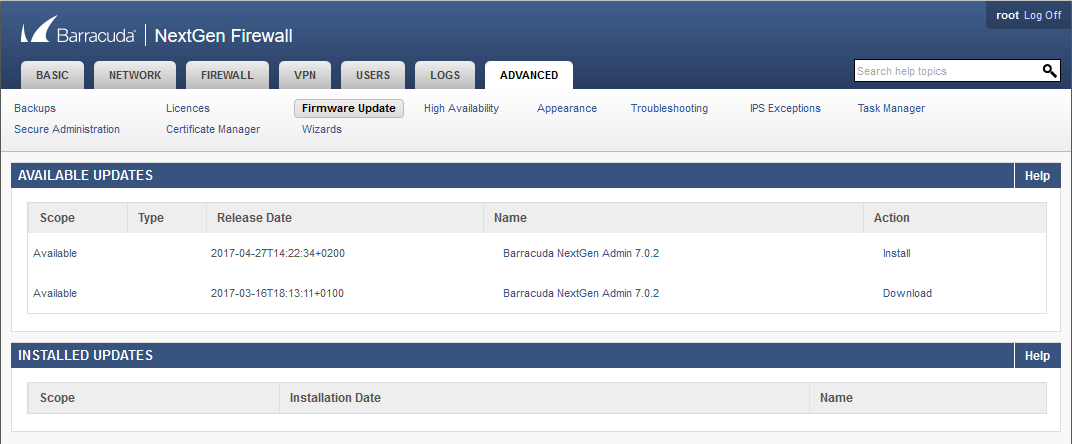This screenshot has width=1072, height=444.
Task: Select release date 2017-04-27T14:22:34+0200
Action: coord(278,253)
